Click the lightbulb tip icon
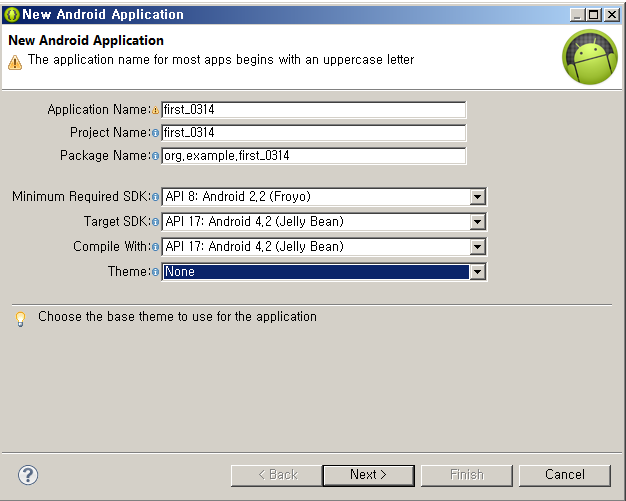 point(20,319)
